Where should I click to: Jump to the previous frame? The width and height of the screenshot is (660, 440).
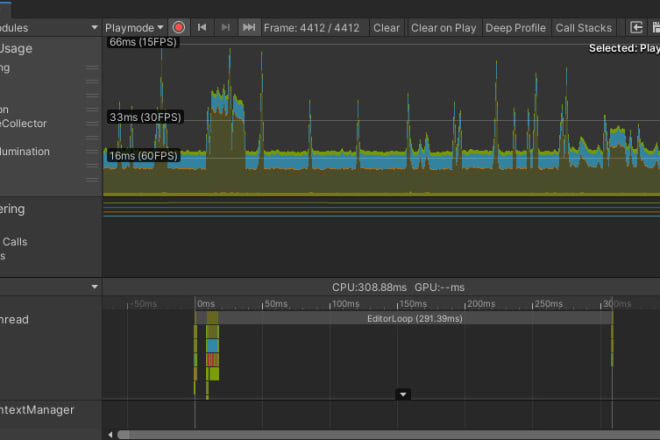pos(202,28)
